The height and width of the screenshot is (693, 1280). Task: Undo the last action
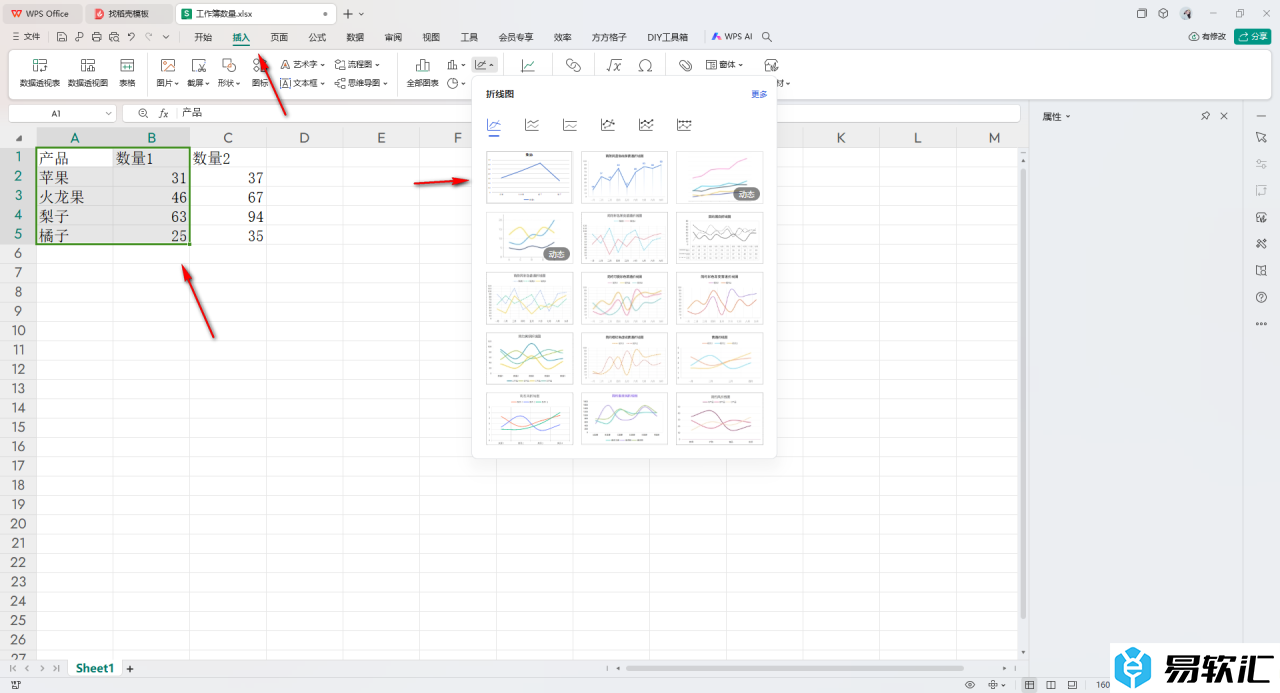131,36
